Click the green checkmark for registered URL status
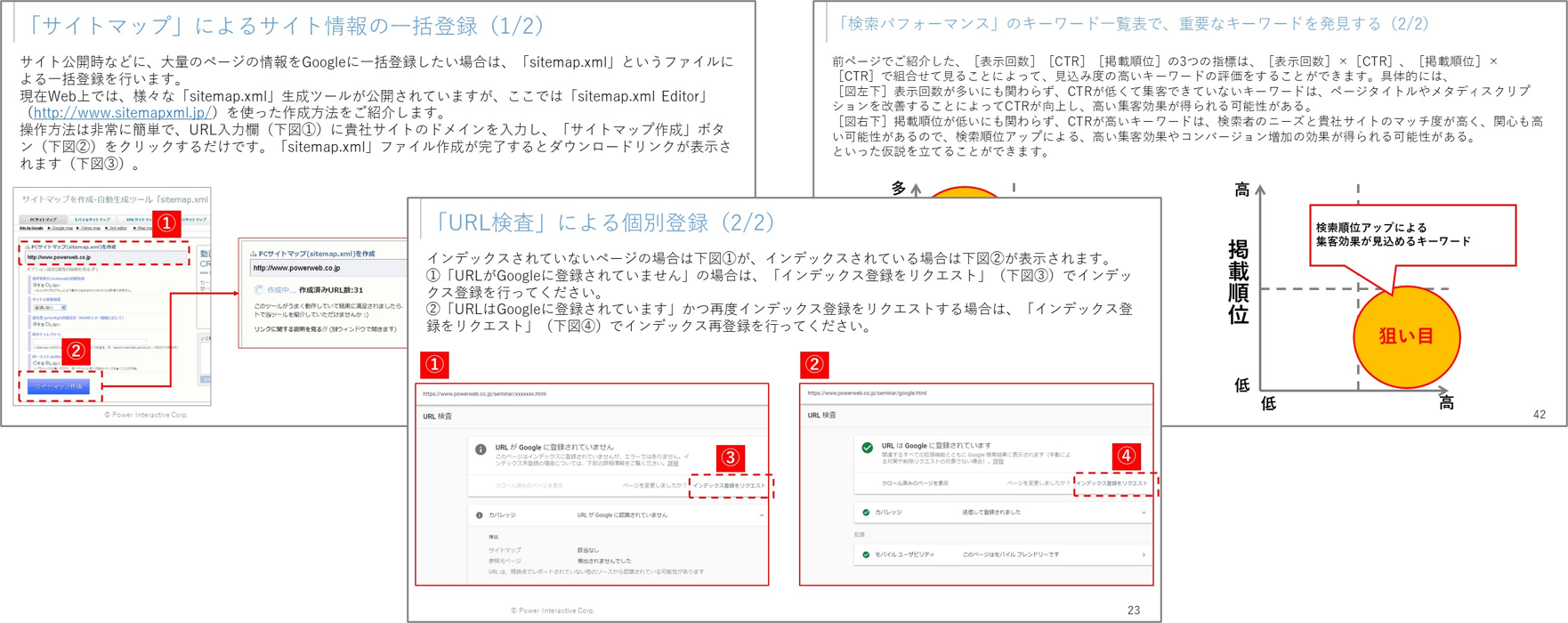Viewport: 1568px width, 623px height. [x=867, y=448]
